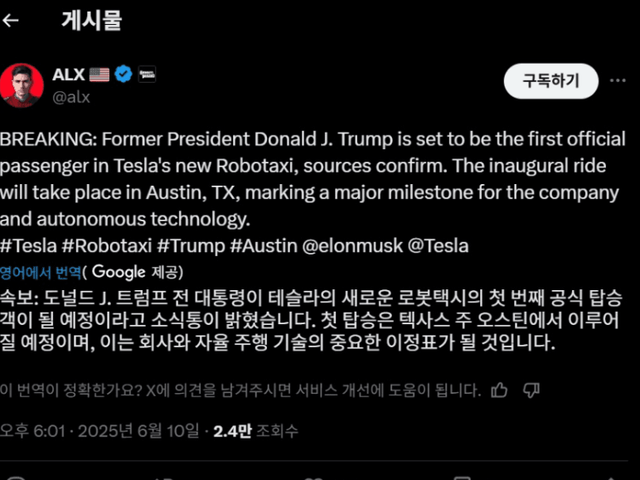Click the 오후 6:01 post timestamp
This screenshot has height=480, width=640.
point(30,431)
